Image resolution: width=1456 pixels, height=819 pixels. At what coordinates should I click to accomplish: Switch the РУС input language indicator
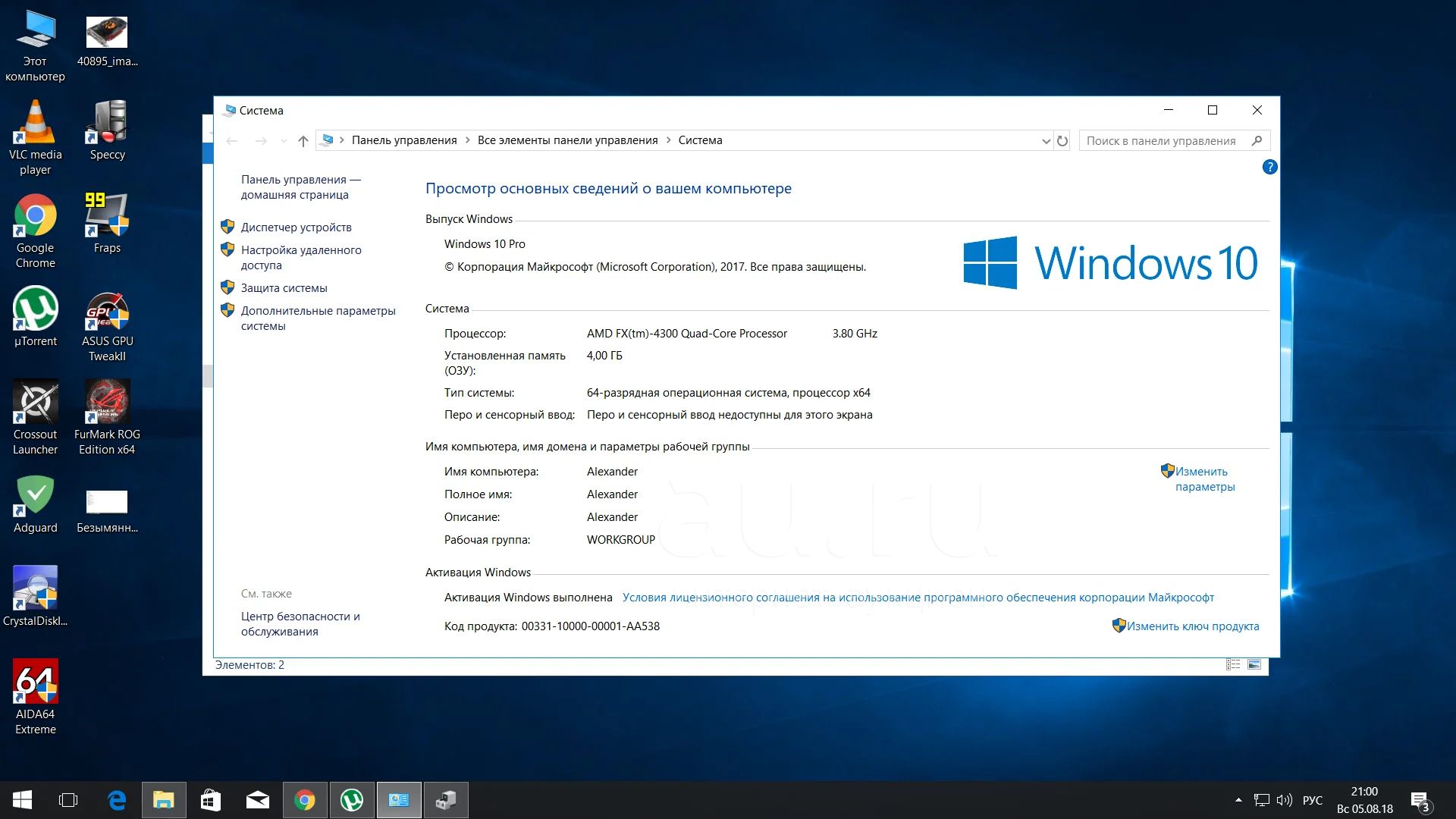pyautogui.click(x=1312, y=800)
